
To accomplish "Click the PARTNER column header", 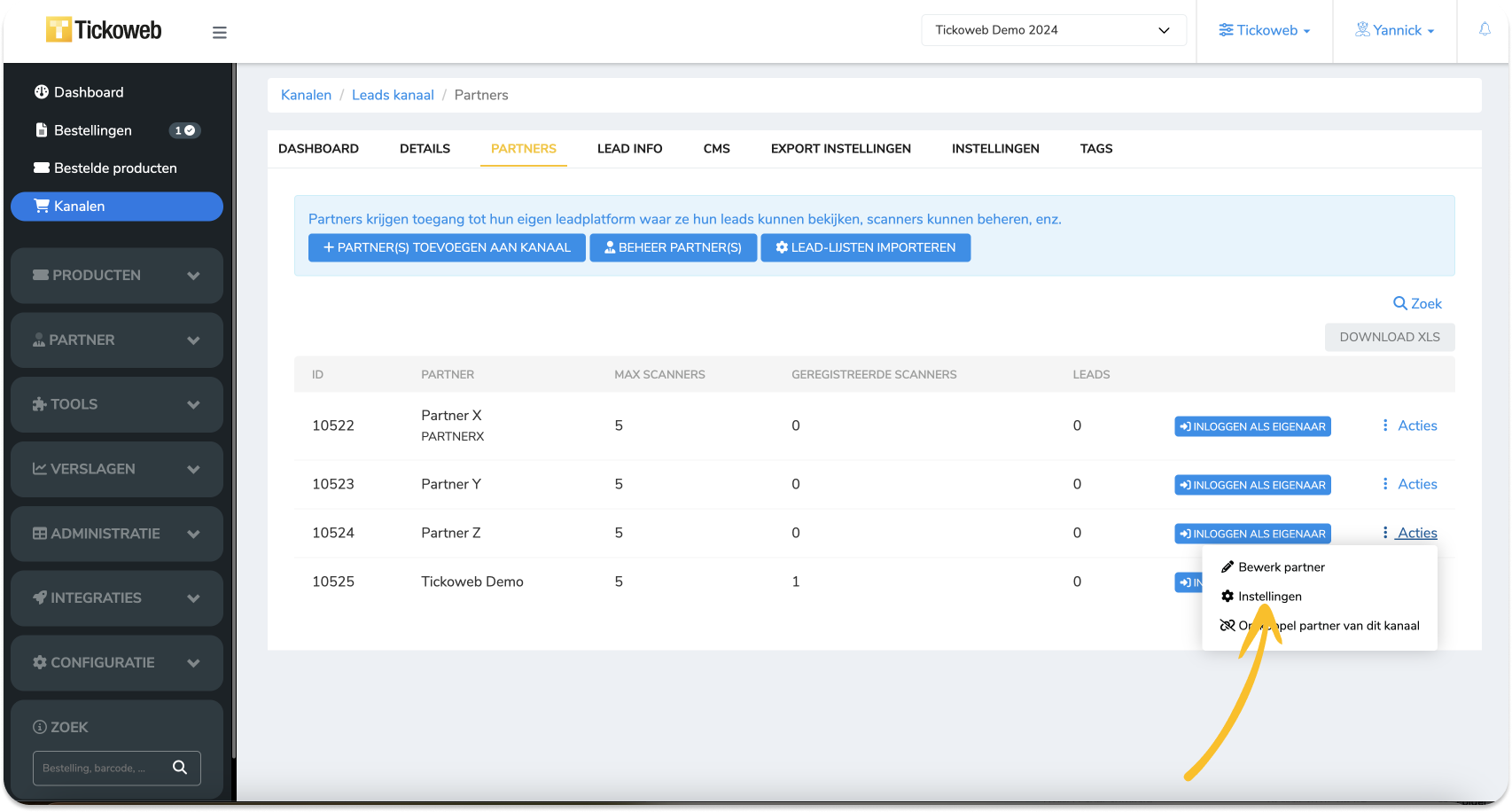I will pyautogui.click(x=448, y=375).
